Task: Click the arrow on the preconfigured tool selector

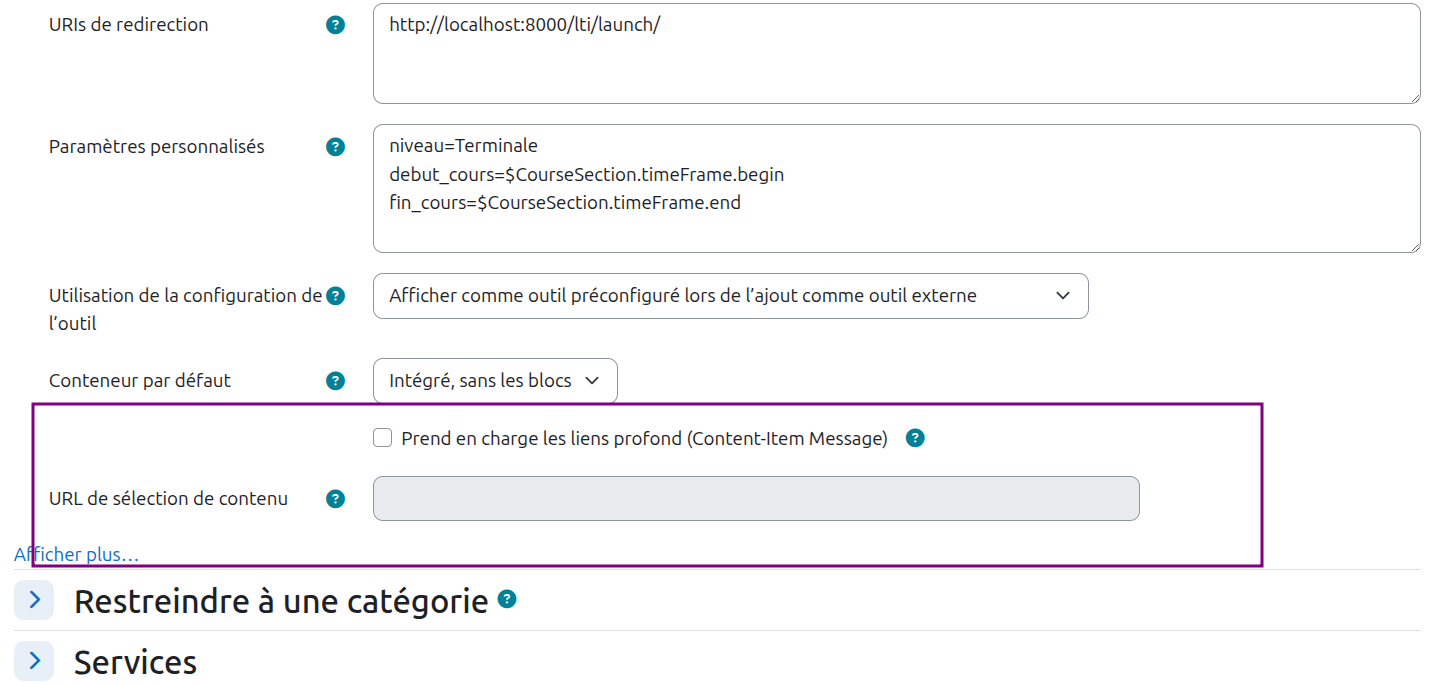Action: pos(1064,295)
